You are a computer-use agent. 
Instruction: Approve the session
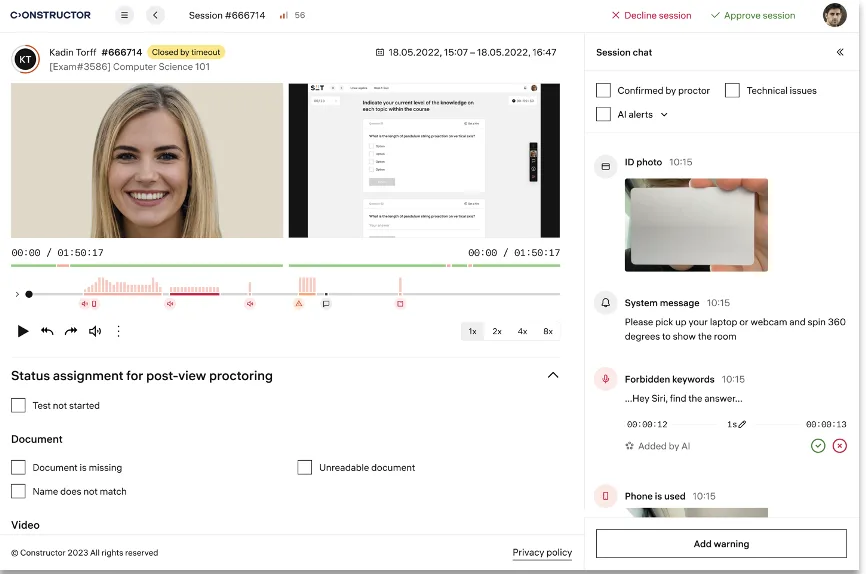(x=753, y=15)
